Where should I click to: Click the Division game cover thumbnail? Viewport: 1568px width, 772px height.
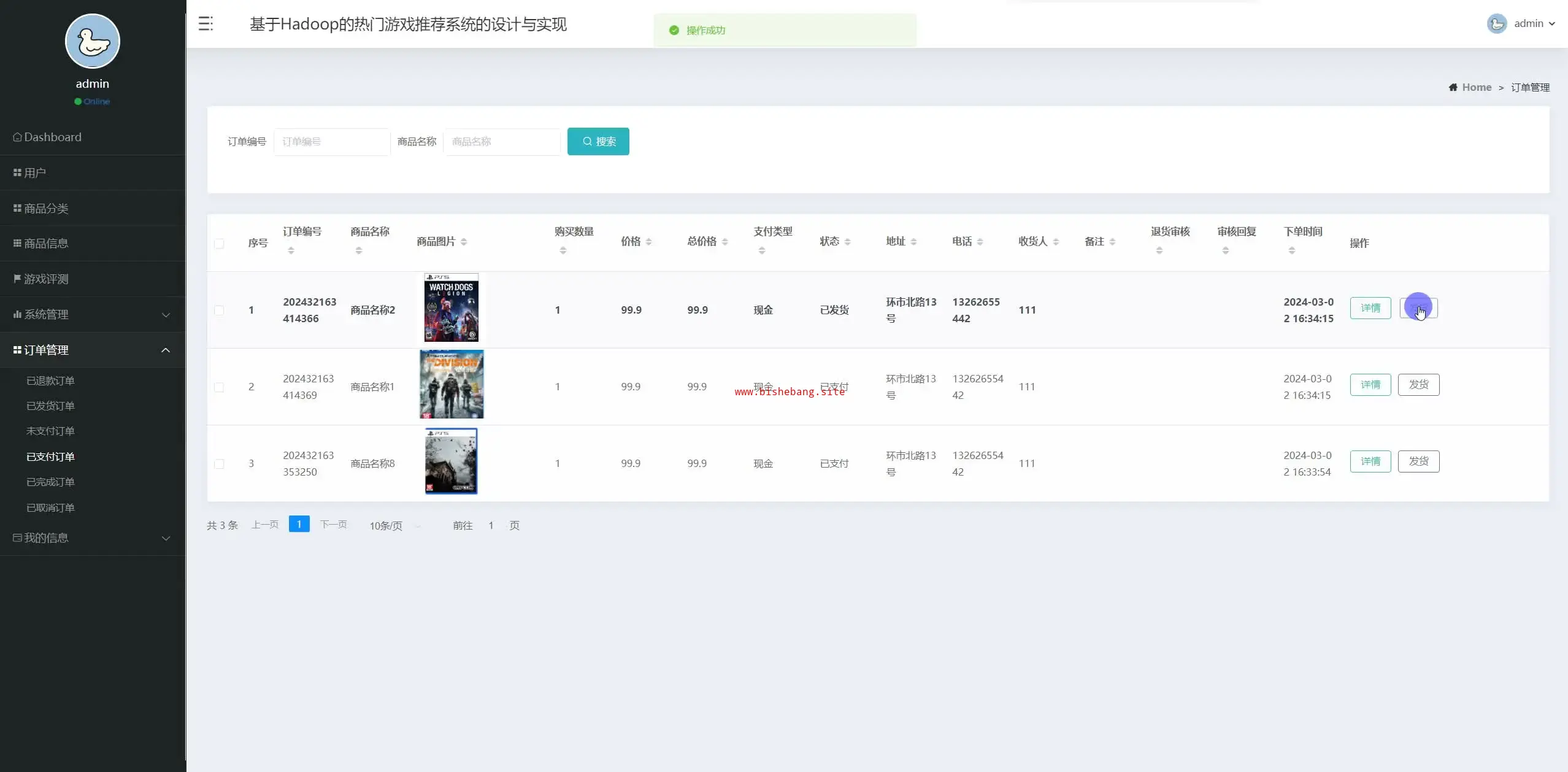pos(452,385)
